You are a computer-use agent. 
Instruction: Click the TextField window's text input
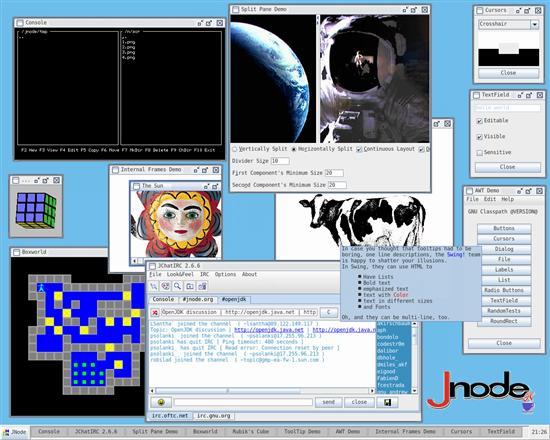(508, 108)
